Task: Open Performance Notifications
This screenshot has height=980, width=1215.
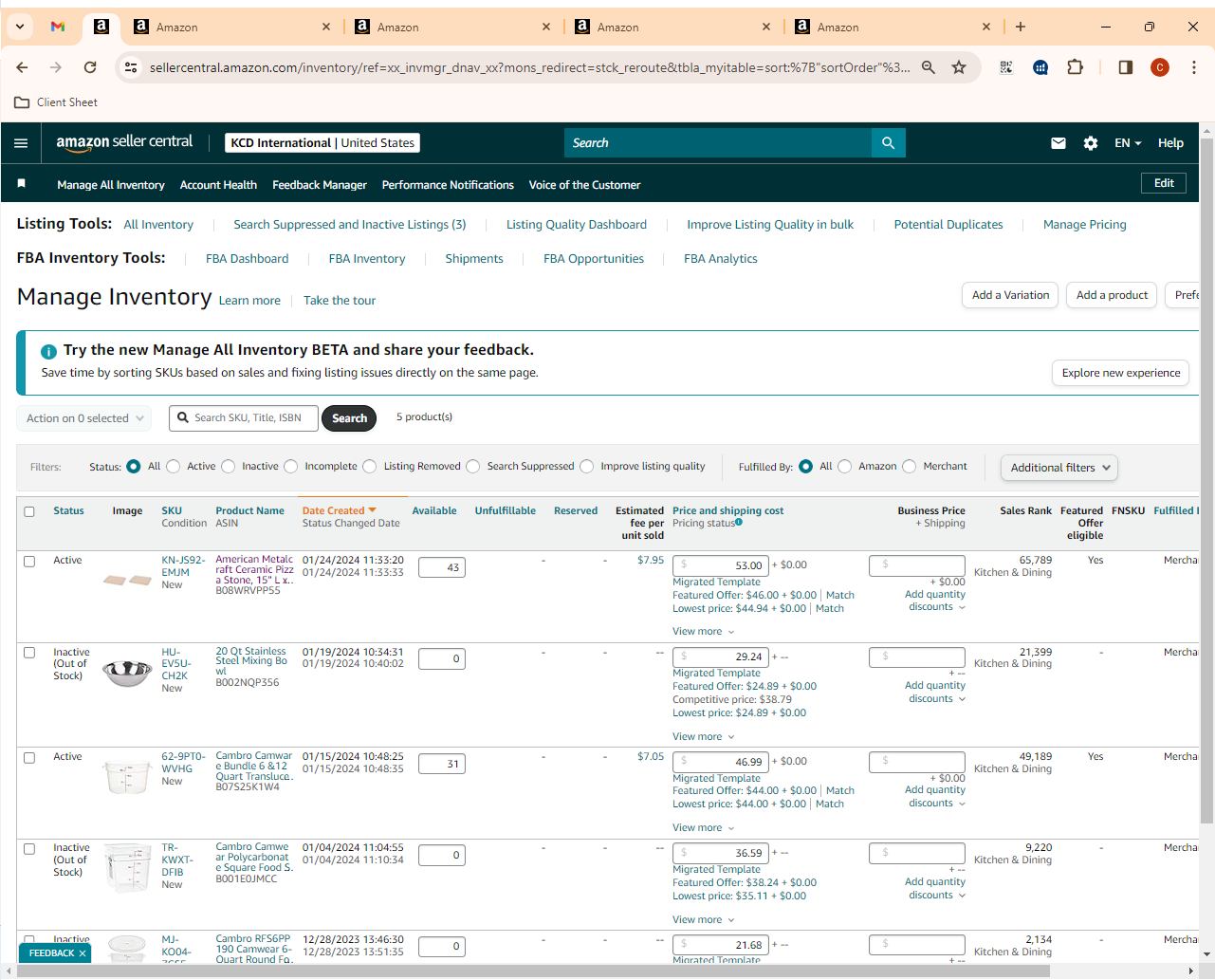Action: click(448, 185)
